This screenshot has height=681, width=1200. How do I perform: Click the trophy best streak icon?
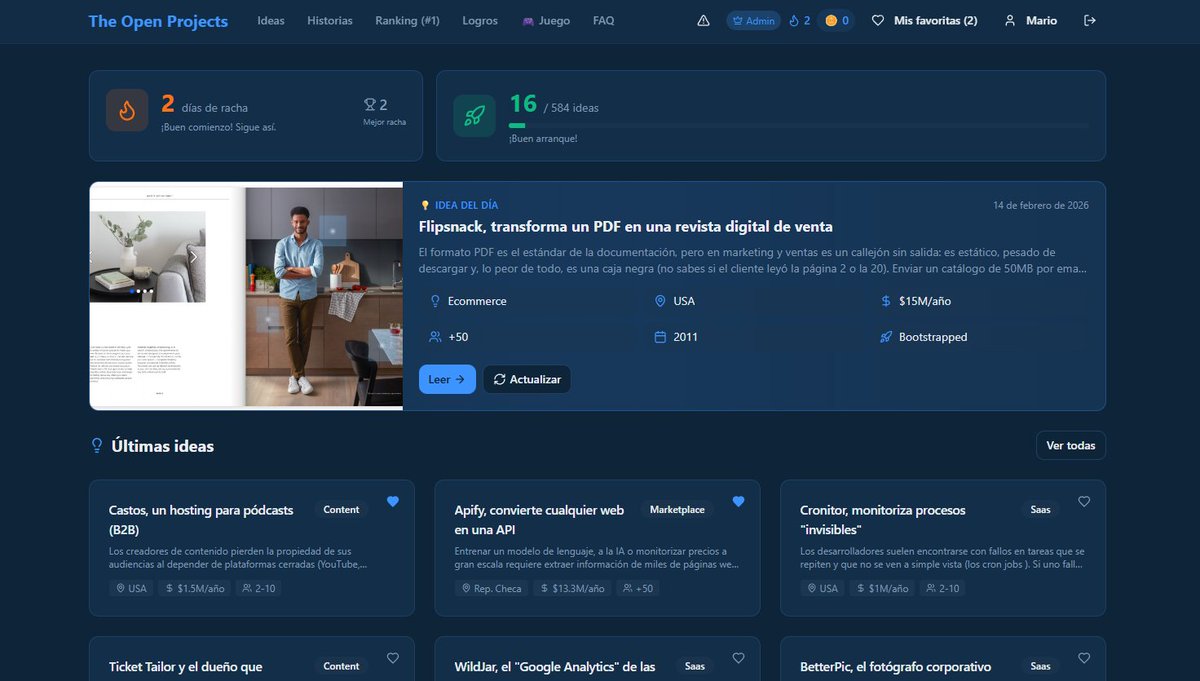pos(370,104)
